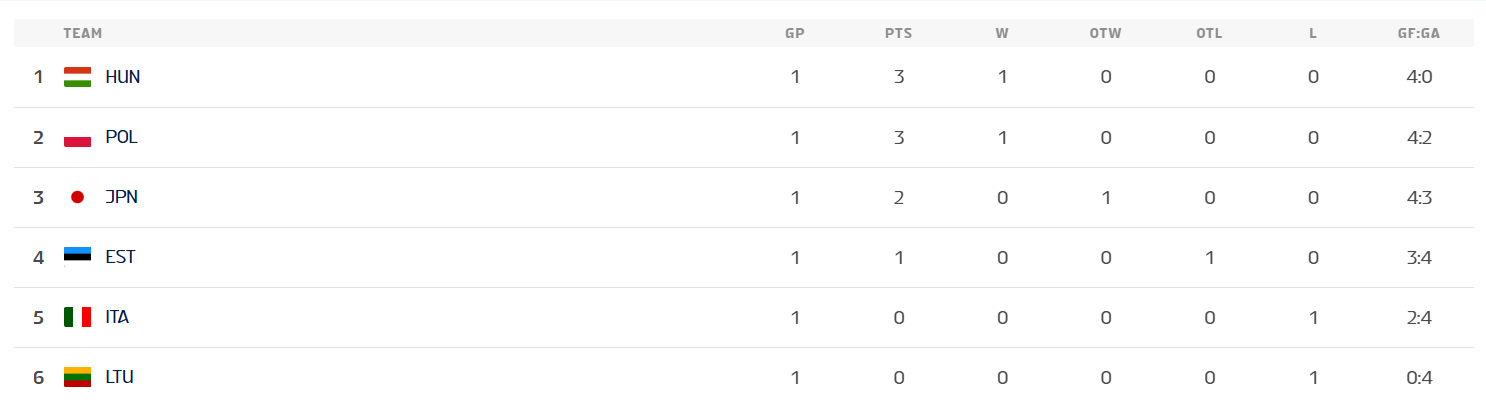This screenshot has width=1486, height=406.
Task: Click Hungary's 4:0 goal difference cell
Action: point(1419,77)
